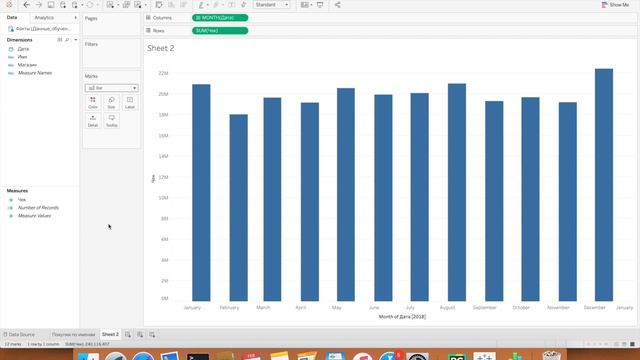Viewport: 640px width, 360px height.
Task: Click the New Data Source toolbar icon
Action: [x=63, y=5]
